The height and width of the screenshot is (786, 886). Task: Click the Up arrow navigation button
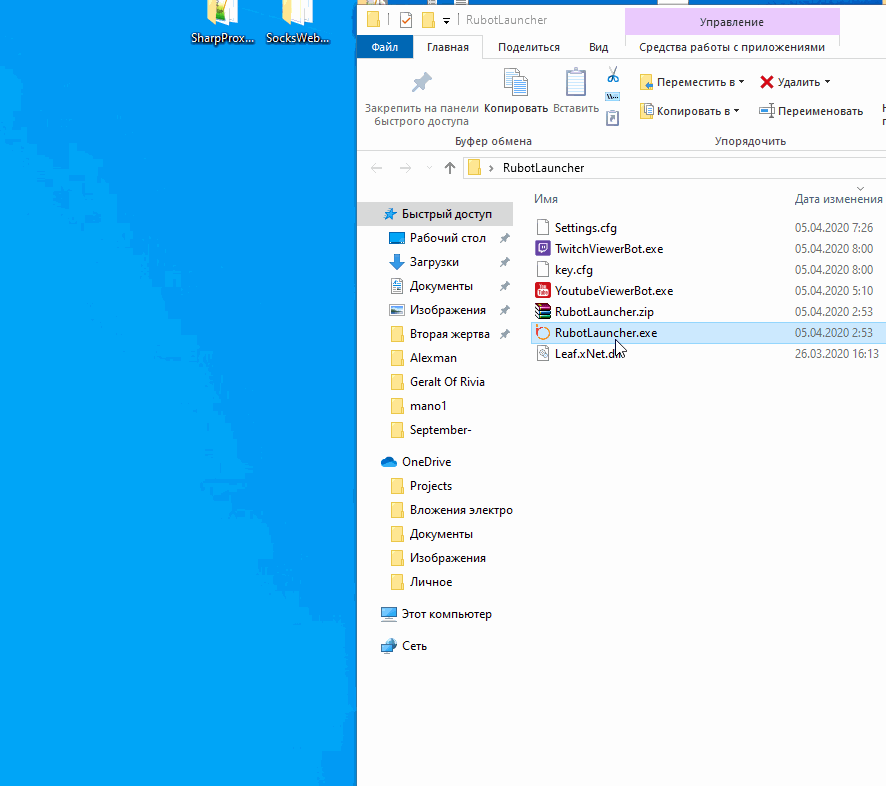(450, 168)
